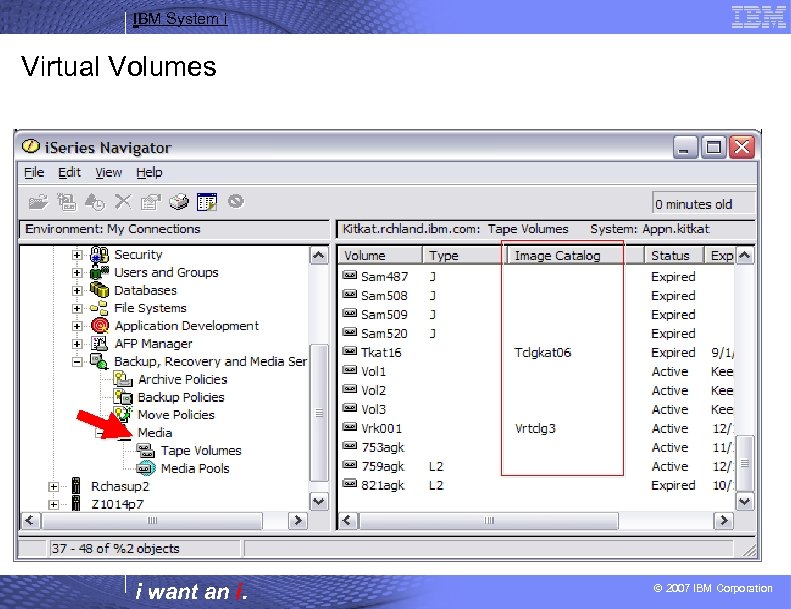Select the Media tree item
The width and height of the screenshot is (791, 609).
[154, 432]
